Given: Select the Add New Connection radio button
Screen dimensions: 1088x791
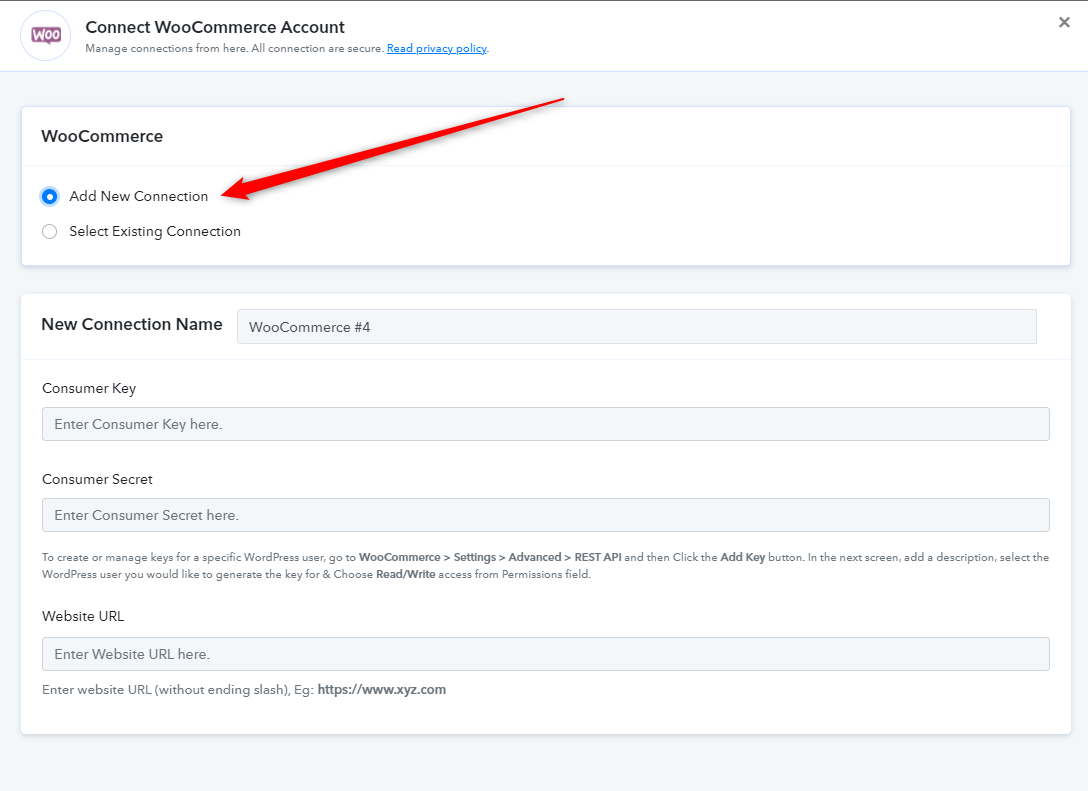Looking at the screenshot, I should coord(49,196).
